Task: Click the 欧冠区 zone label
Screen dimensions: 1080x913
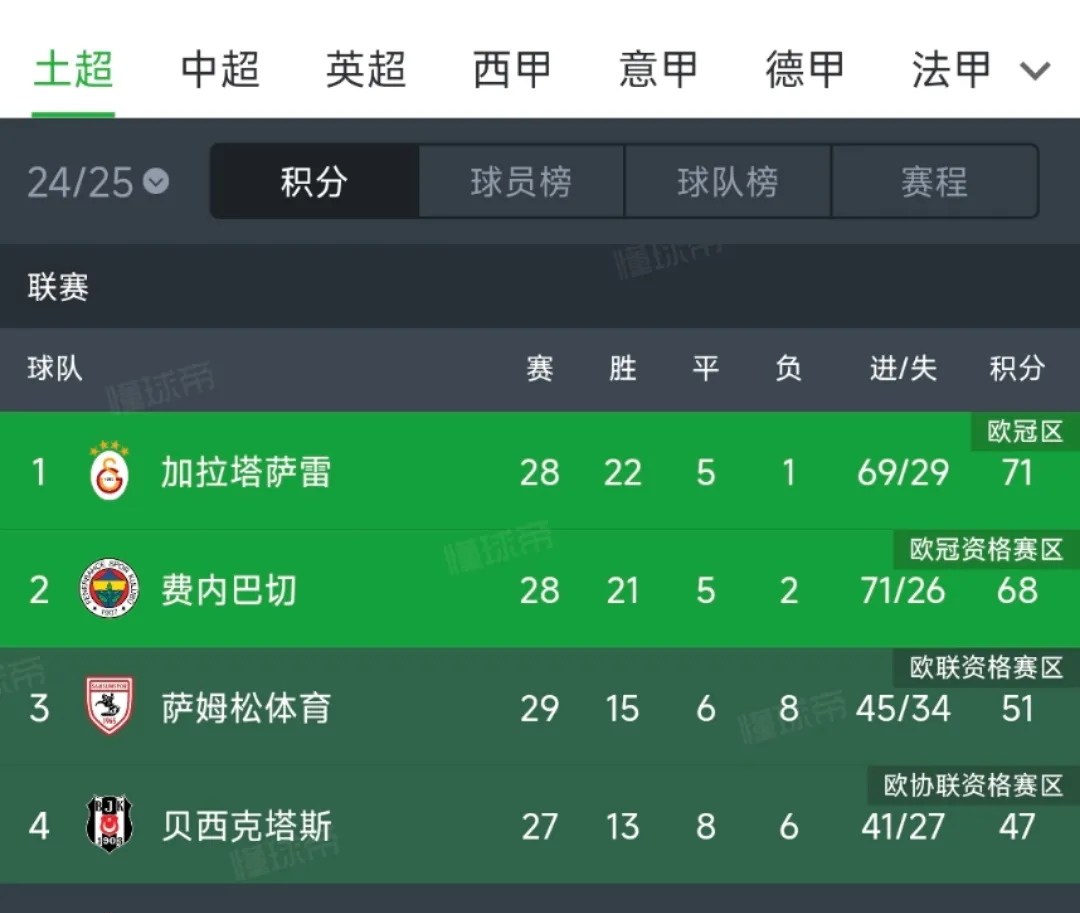Action: point(1023,431)
